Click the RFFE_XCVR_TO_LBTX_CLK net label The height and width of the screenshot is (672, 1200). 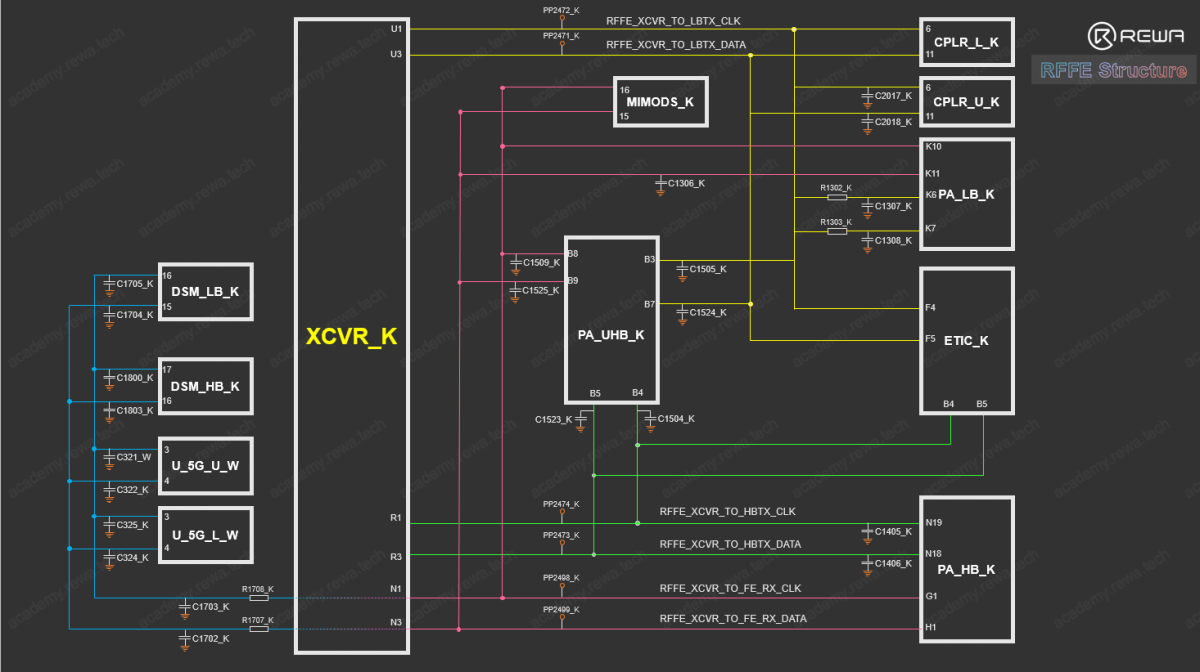tap(673, 20)
